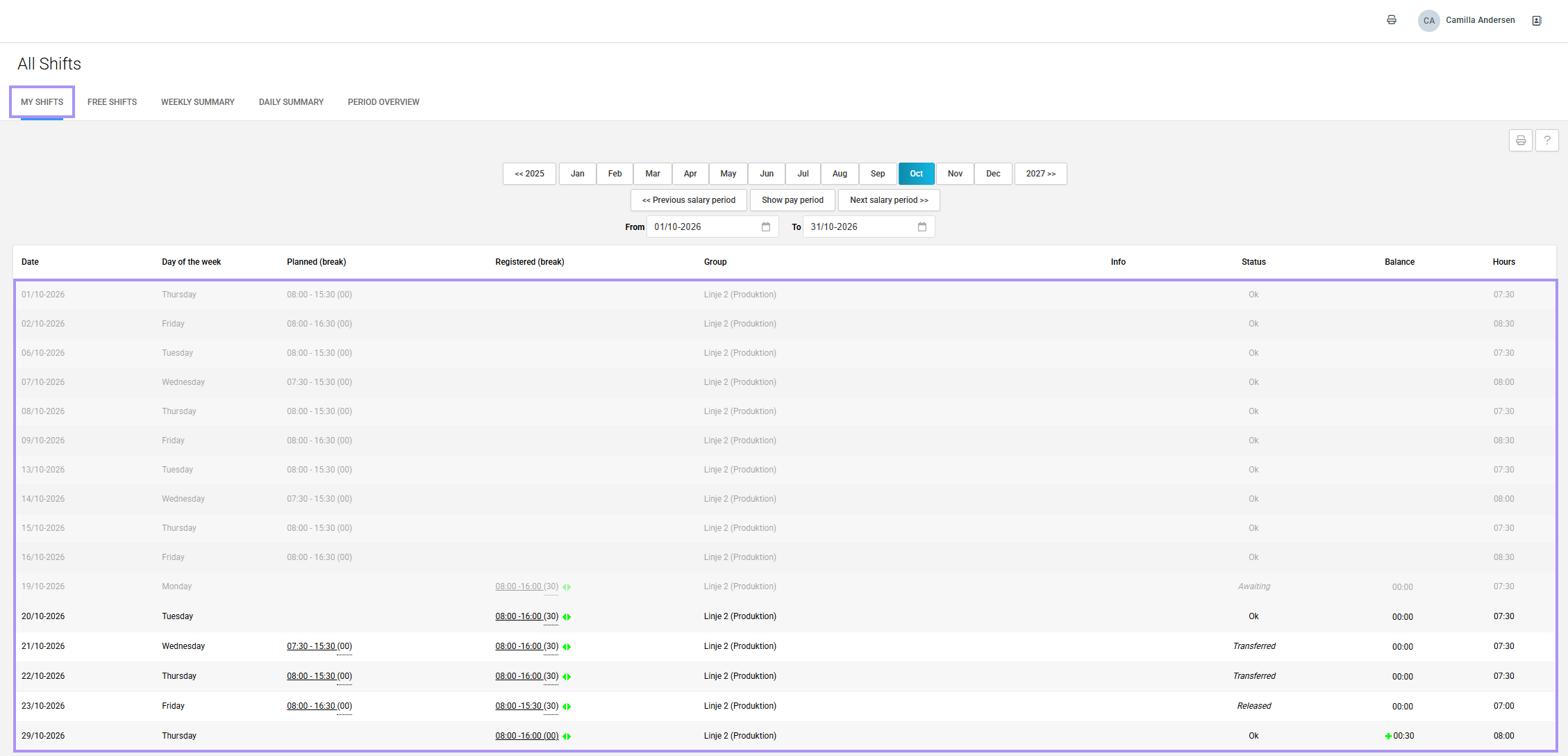
Task: Click green plus icon beside 00:30 balance
Action: pyautogui.click(x=1388, y=736)
